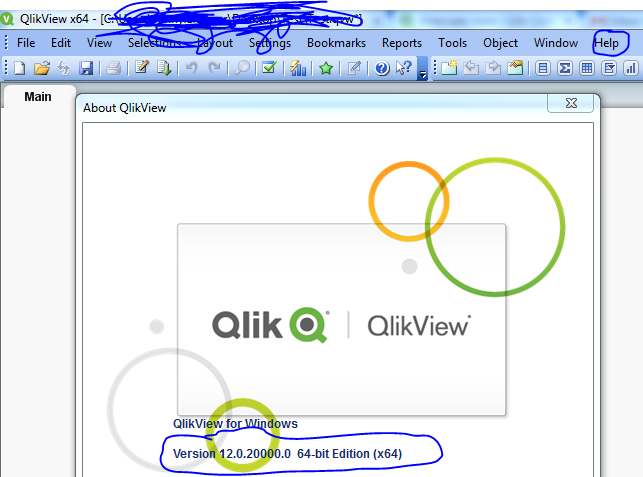Open the Reports menu
The width and height of the screenshot is (643, 477).
tap(402, 43)
